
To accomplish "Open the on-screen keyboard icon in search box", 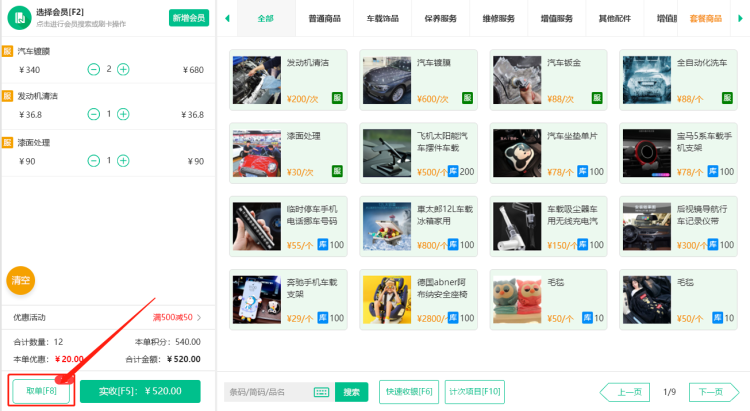I will coord(321,392).
